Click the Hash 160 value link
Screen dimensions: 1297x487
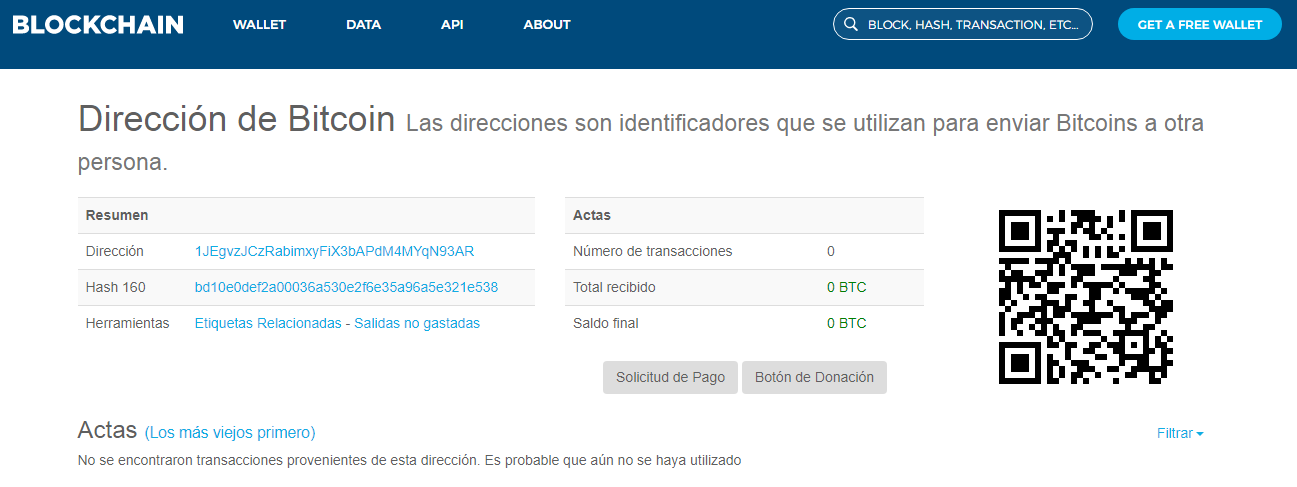346,287
